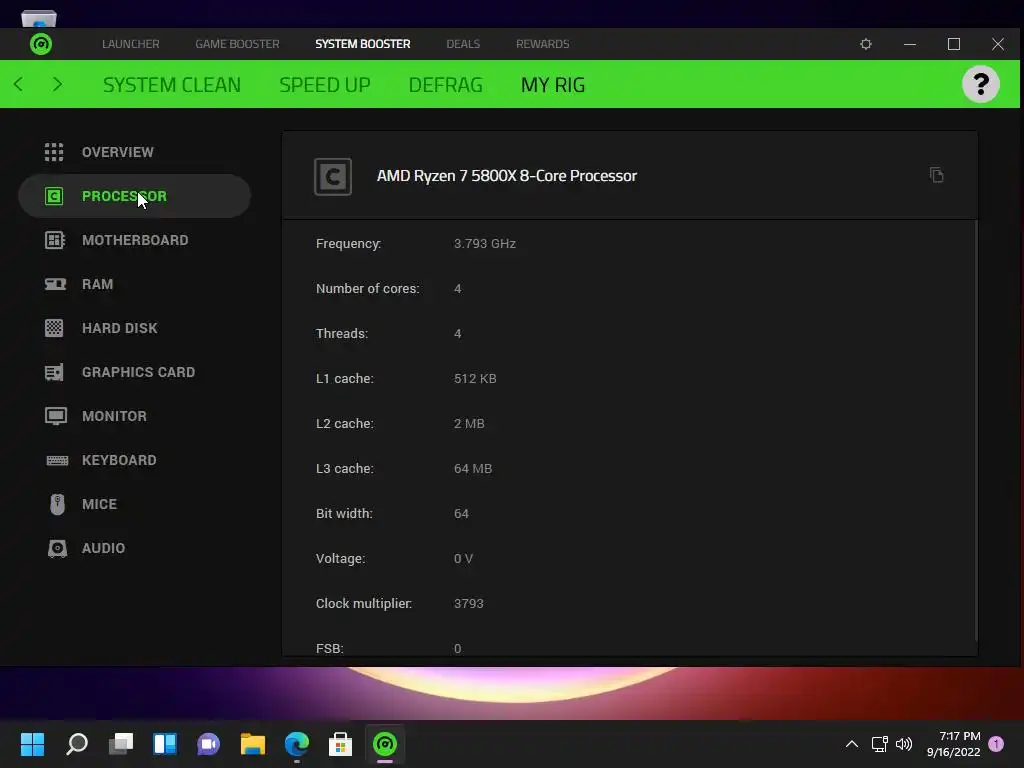Open the My Rig section
The width and height of the screenshot is (1024, 768).
point(552,85)
